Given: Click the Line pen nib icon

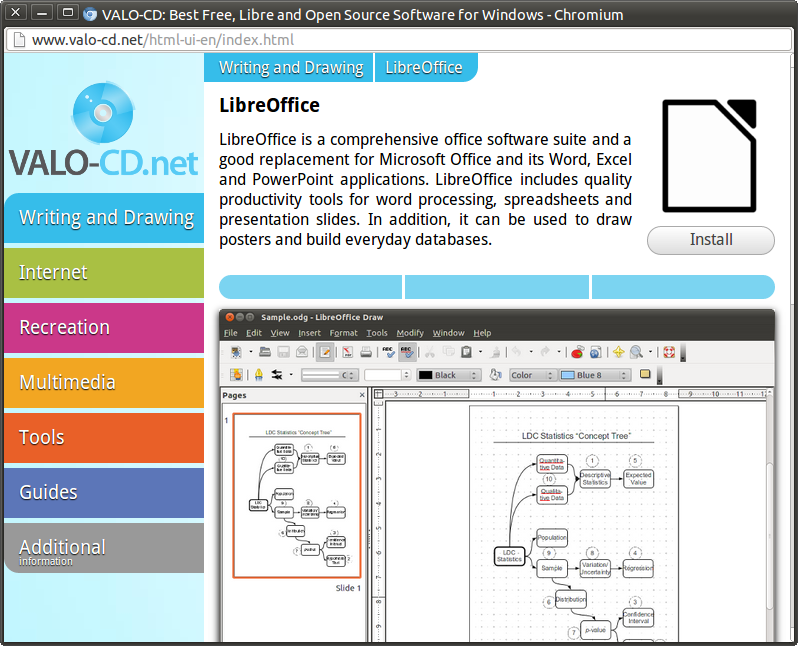Looking at the screenshot, I should click(259, 375).
